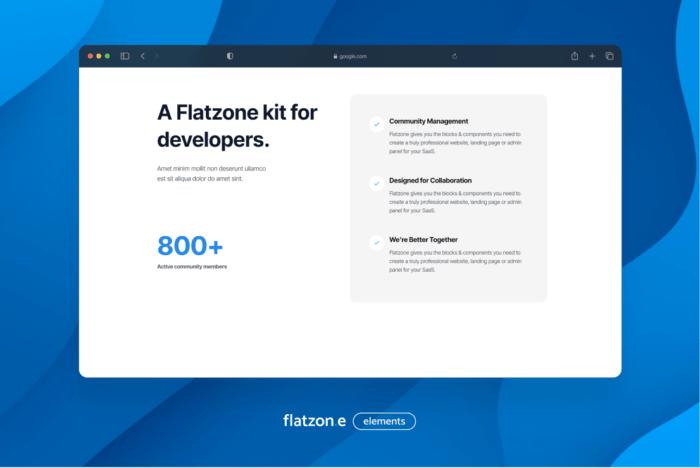Select the Community Management heading
The image size is (700, 468).
[428, 121]
